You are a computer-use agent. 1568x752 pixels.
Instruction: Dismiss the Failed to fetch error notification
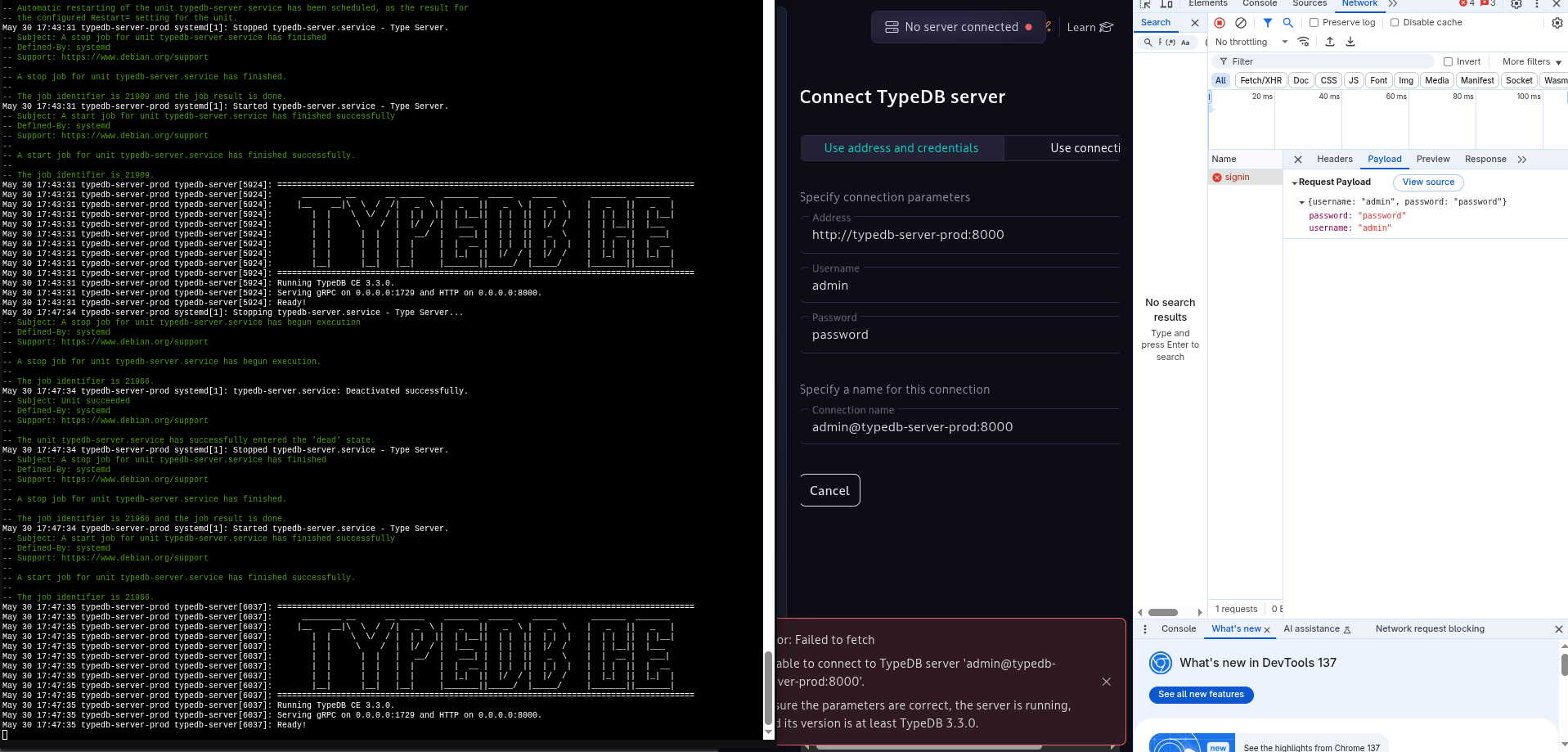pos(1106,682)
